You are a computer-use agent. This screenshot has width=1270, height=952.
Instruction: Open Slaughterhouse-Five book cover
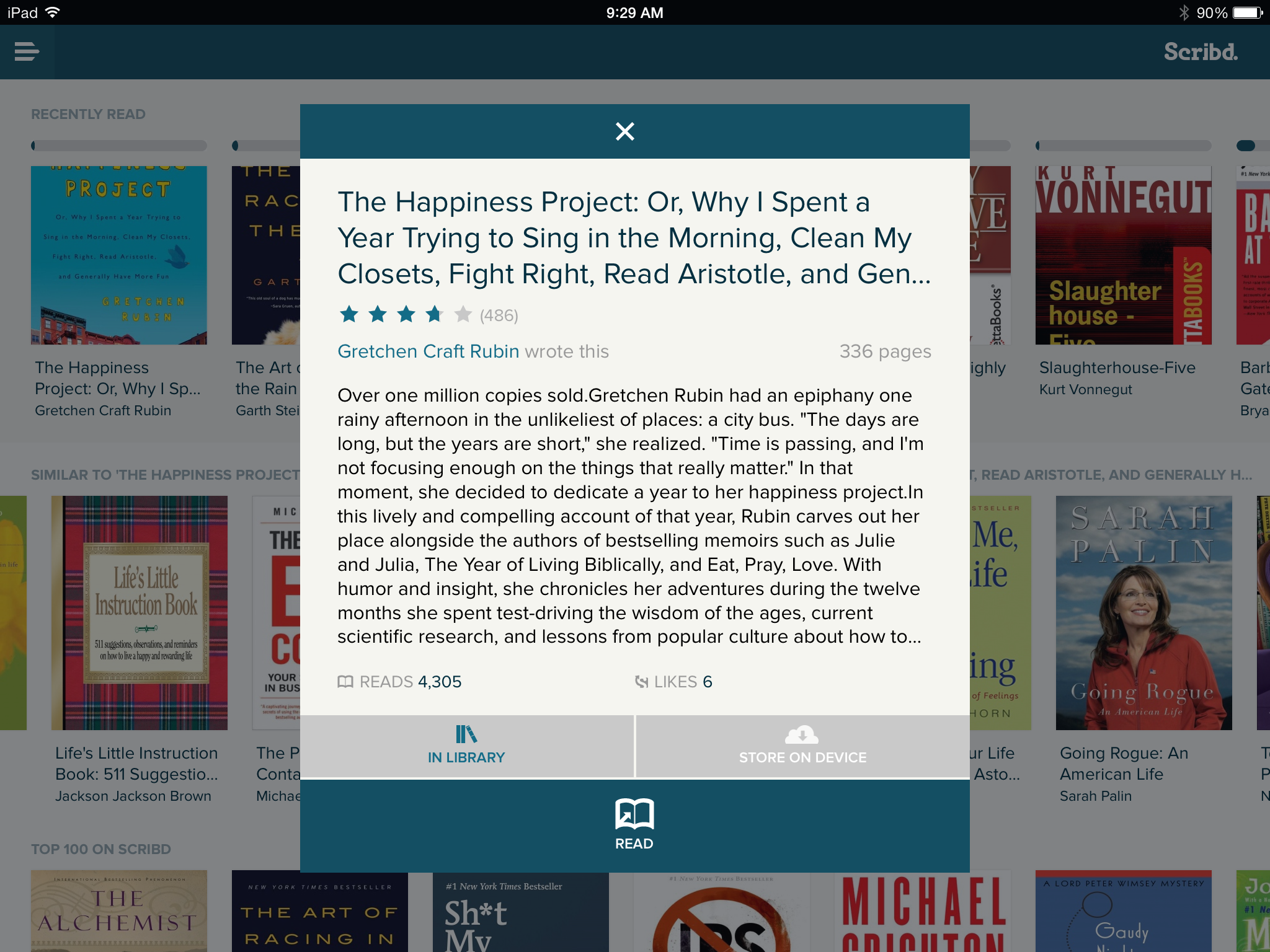(1123, 255)
